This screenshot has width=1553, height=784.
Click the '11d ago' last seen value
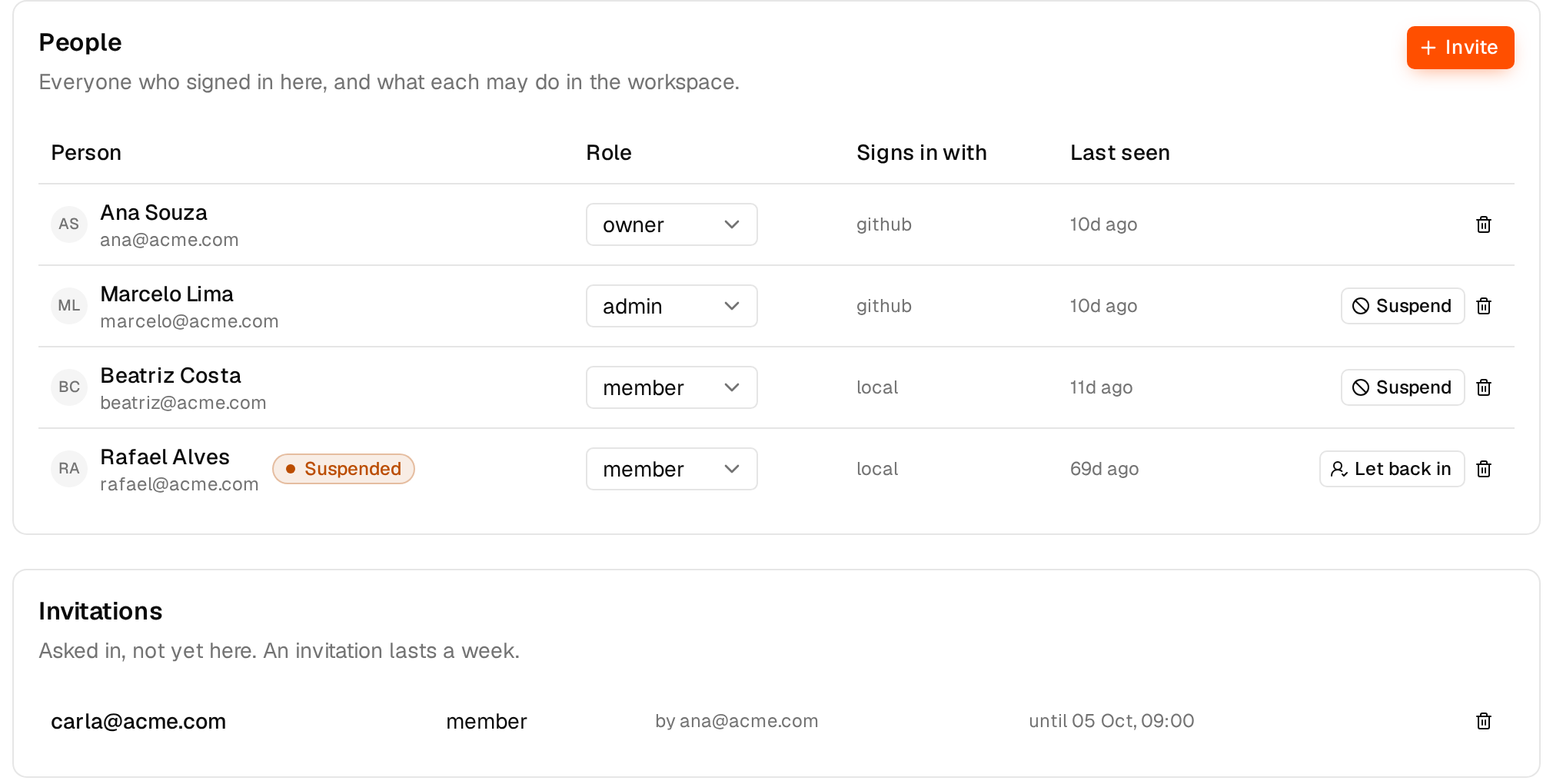pos(1101,387)
